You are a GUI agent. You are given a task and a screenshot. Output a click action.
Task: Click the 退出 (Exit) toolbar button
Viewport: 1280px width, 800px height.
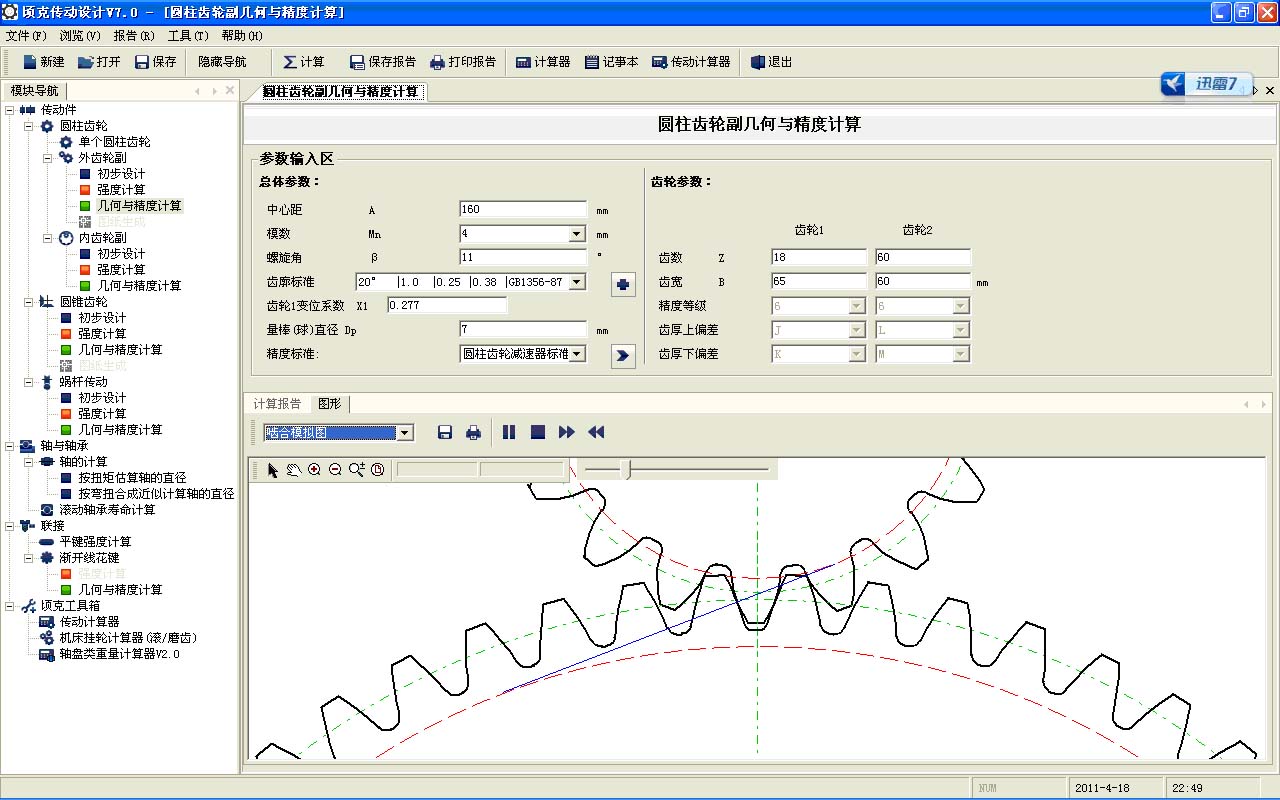pyautogui.click(x=771, y=62)
